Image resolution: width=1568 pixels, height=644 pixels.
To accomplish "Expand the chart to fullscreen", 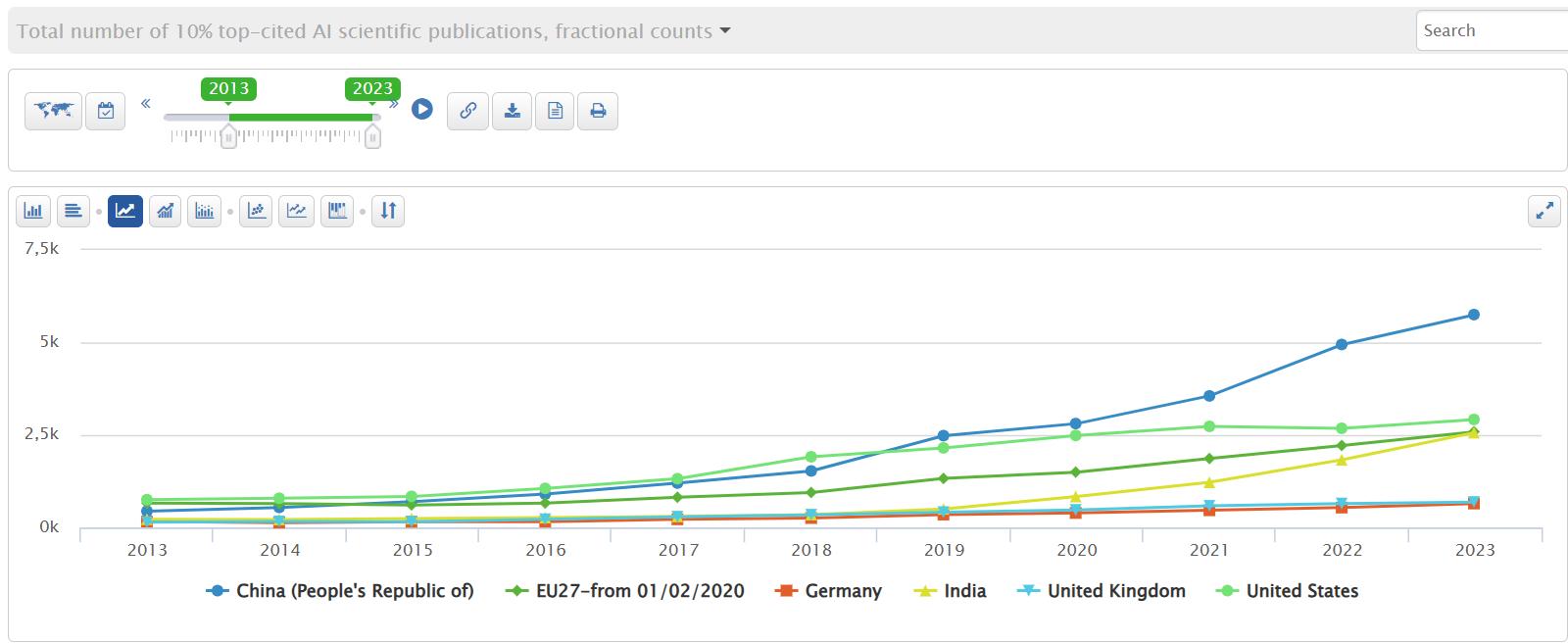I will point(1544,211).
